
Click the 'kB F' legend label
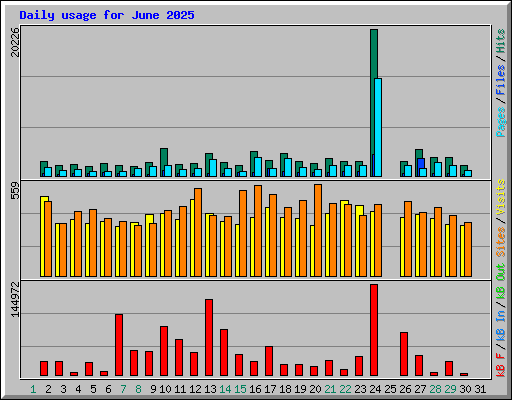(501, 365)
